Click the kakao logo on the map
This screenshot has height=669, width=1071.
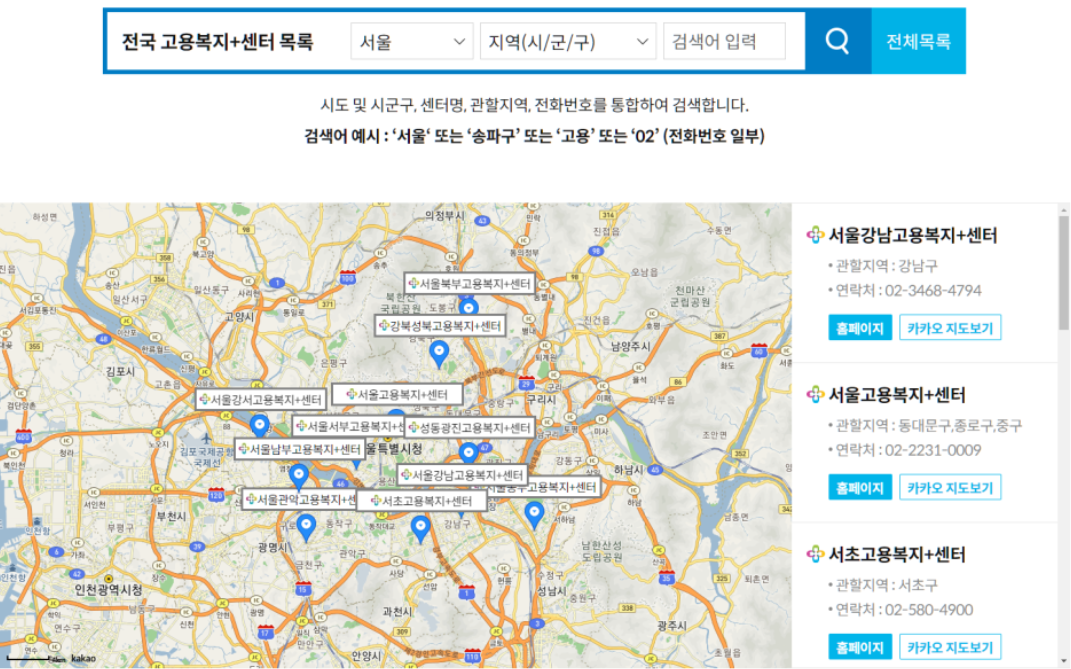pos(83,659)
